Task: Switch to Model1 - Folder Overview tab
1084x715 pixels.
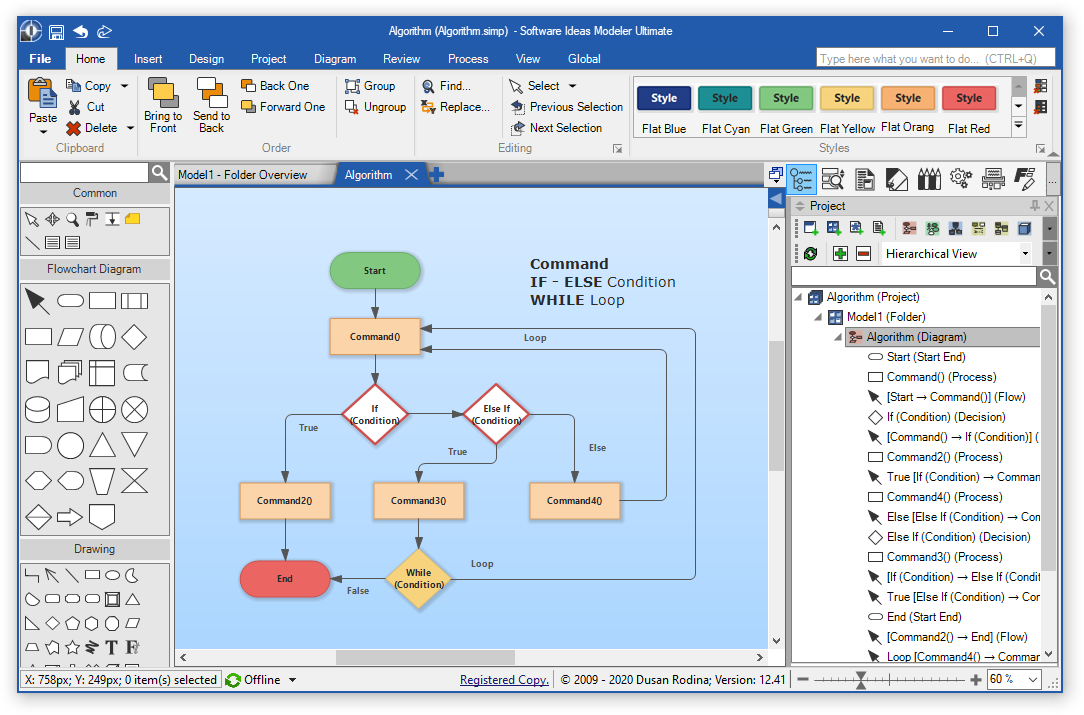Action: click(x=243, y=175)
